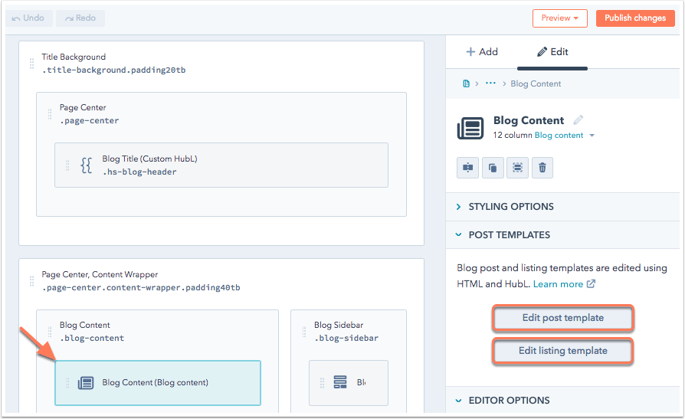
Task: Clone the module with the copy icon
Action: point(492,167)
